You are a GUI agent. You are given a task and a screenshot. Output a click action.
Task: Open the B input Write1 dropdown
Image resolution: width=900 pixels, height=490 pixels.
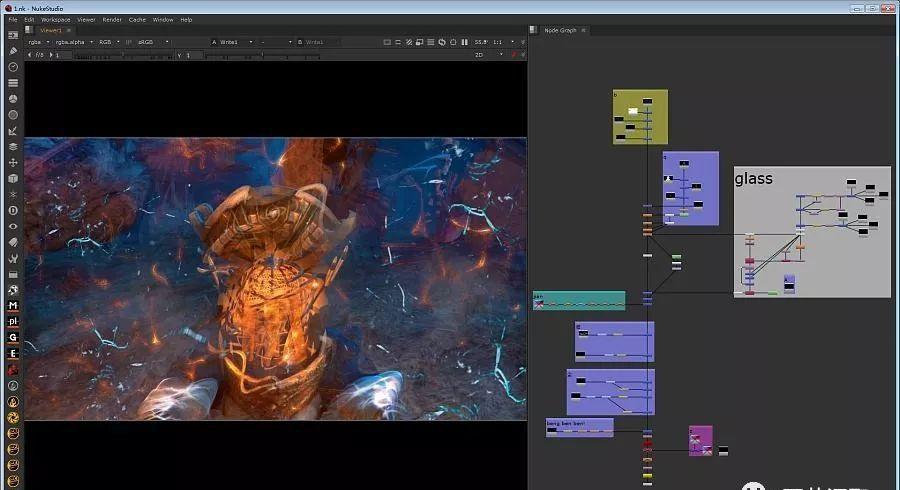click(x=318, y=42)
